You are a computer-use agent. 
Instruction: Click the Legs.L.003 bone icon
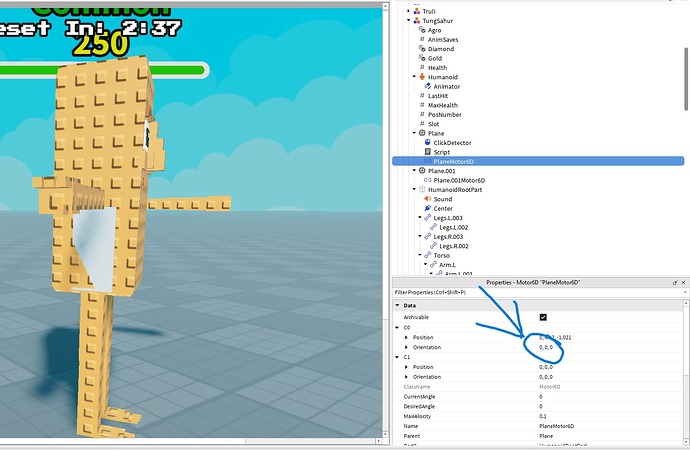(428, 218)
